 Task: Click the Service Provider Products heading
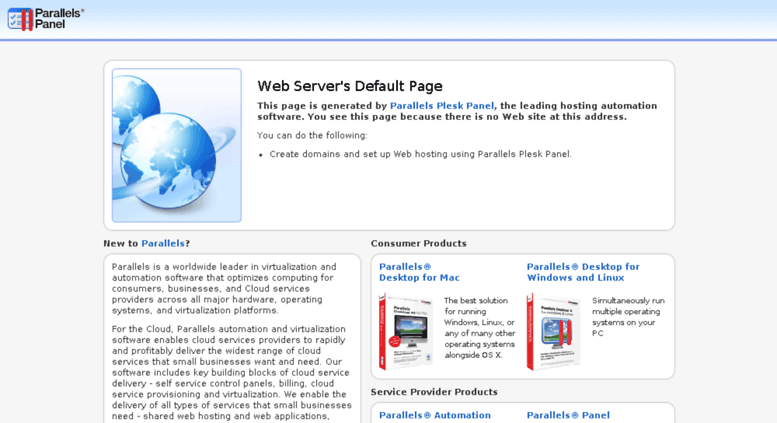tap(434, 392)
